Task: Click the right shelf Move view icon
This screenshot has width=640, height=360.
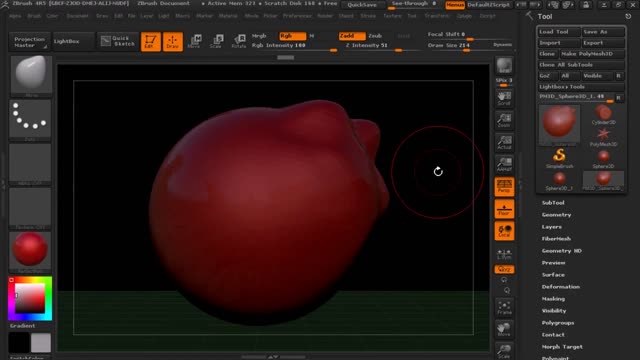Action: tap(504, 330)
